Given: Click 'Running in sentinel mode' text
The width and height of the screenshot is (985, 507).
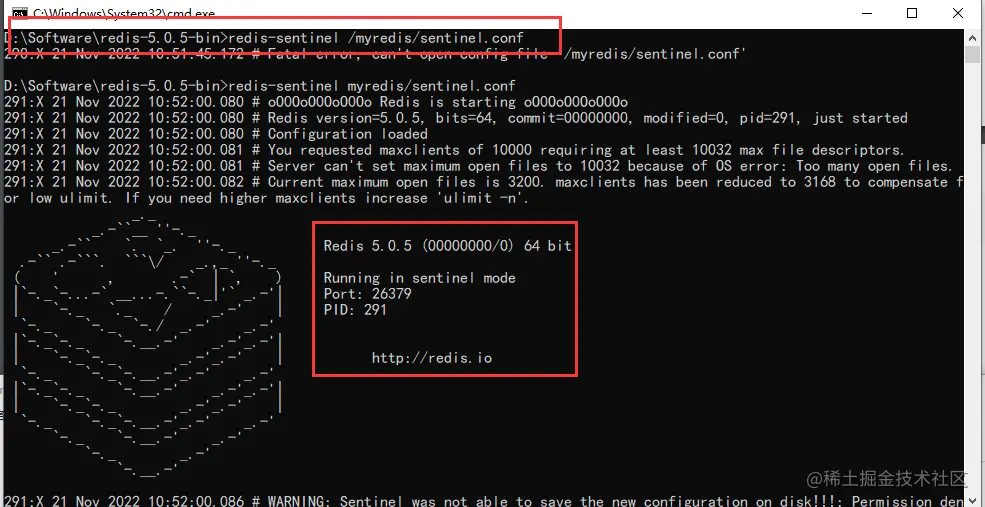Looking at the screenshot, I should (x=419, y=278).
